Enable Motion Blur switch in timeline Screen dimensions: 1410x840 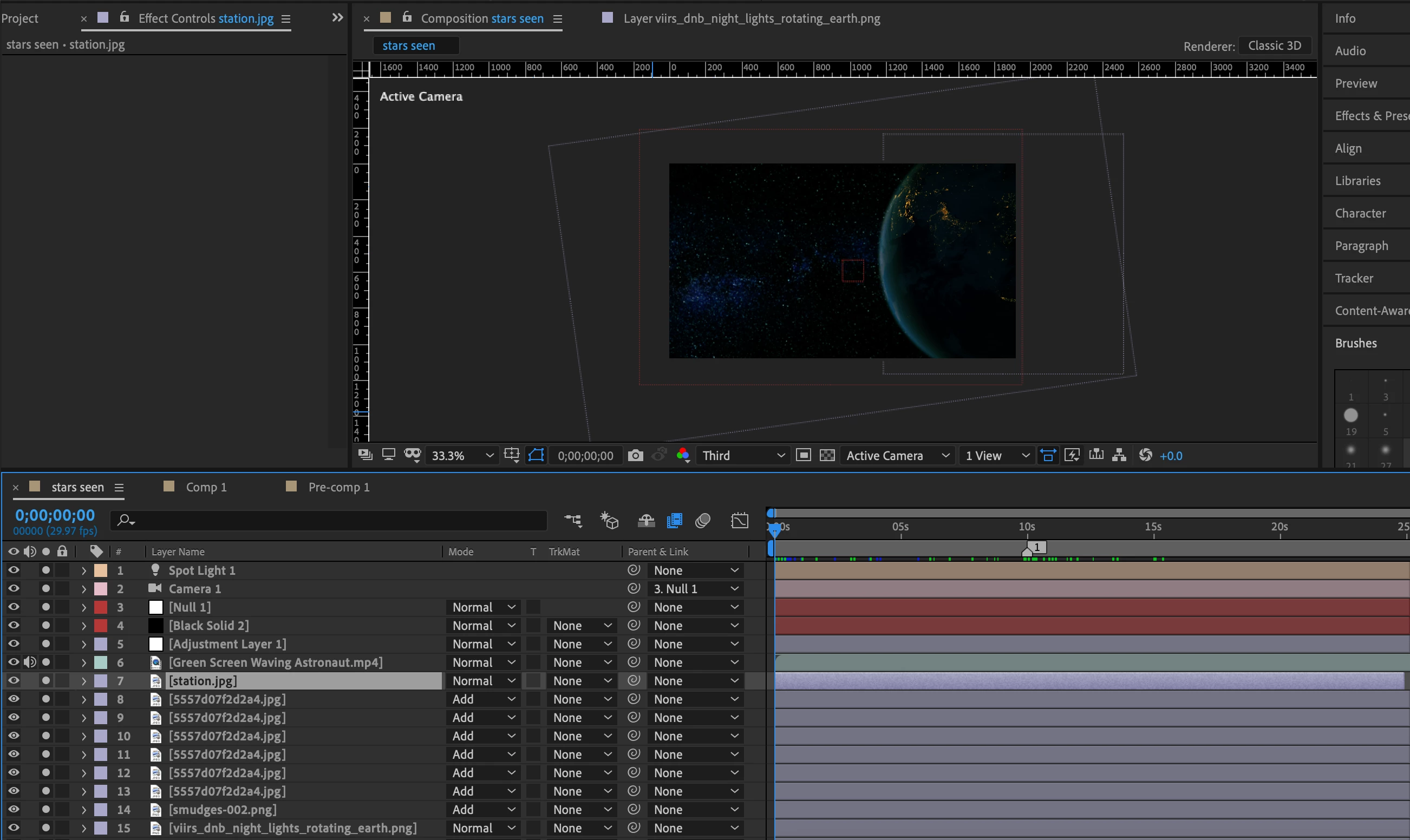[x=703, y=521]
